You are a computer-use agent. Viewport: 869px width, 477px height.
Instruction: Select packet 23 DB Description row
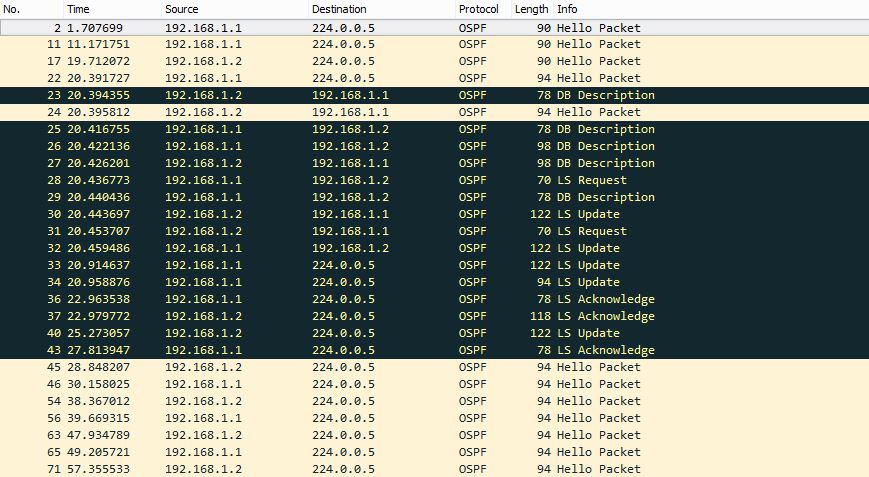(x=434, y=95)
